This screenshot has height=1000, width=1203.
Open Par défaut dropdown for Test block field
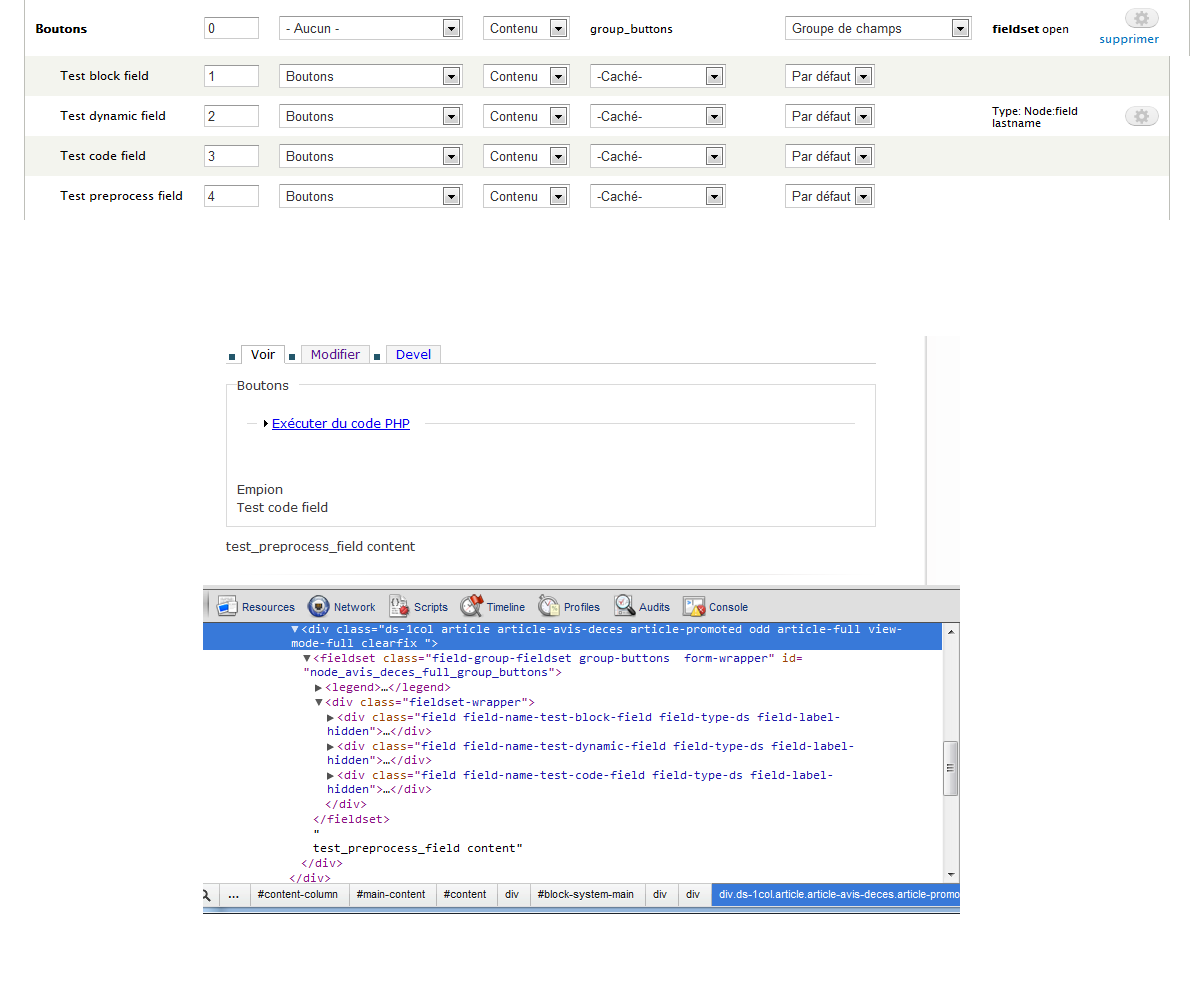click(830, 76)
